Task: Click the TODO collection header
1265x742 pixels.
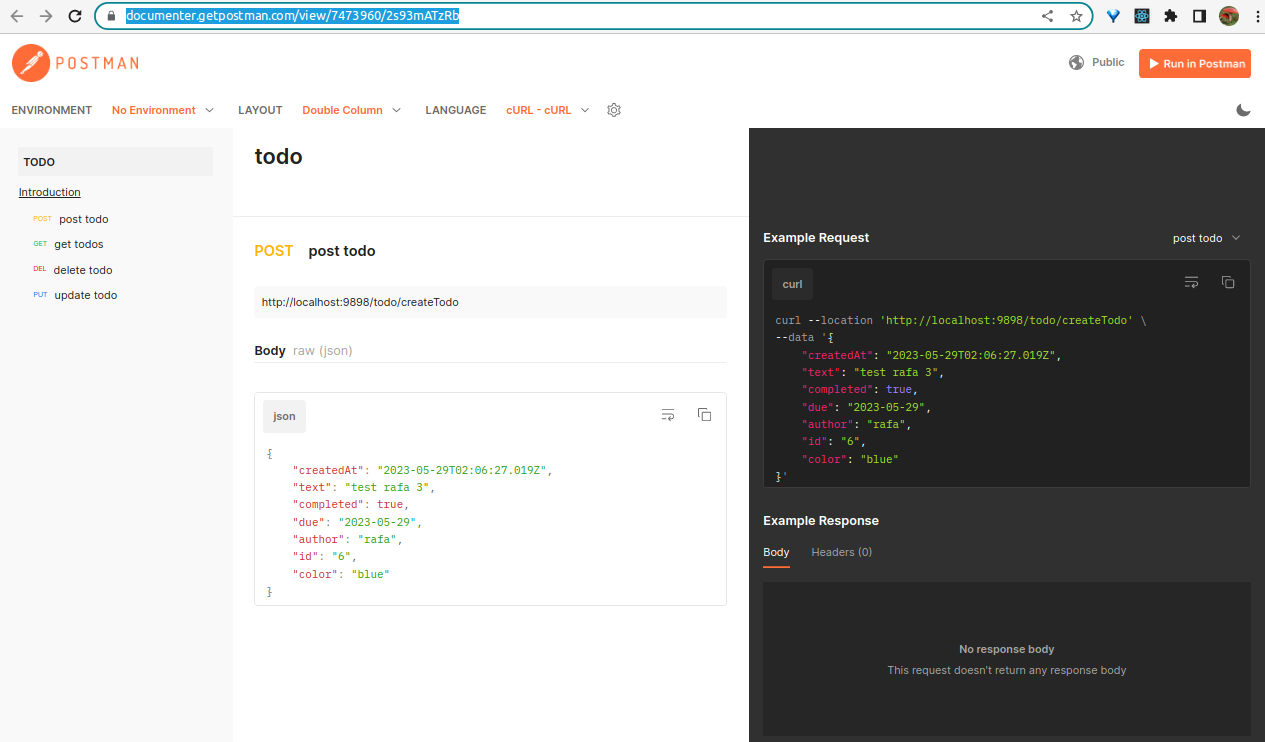Action: (116, 162)
